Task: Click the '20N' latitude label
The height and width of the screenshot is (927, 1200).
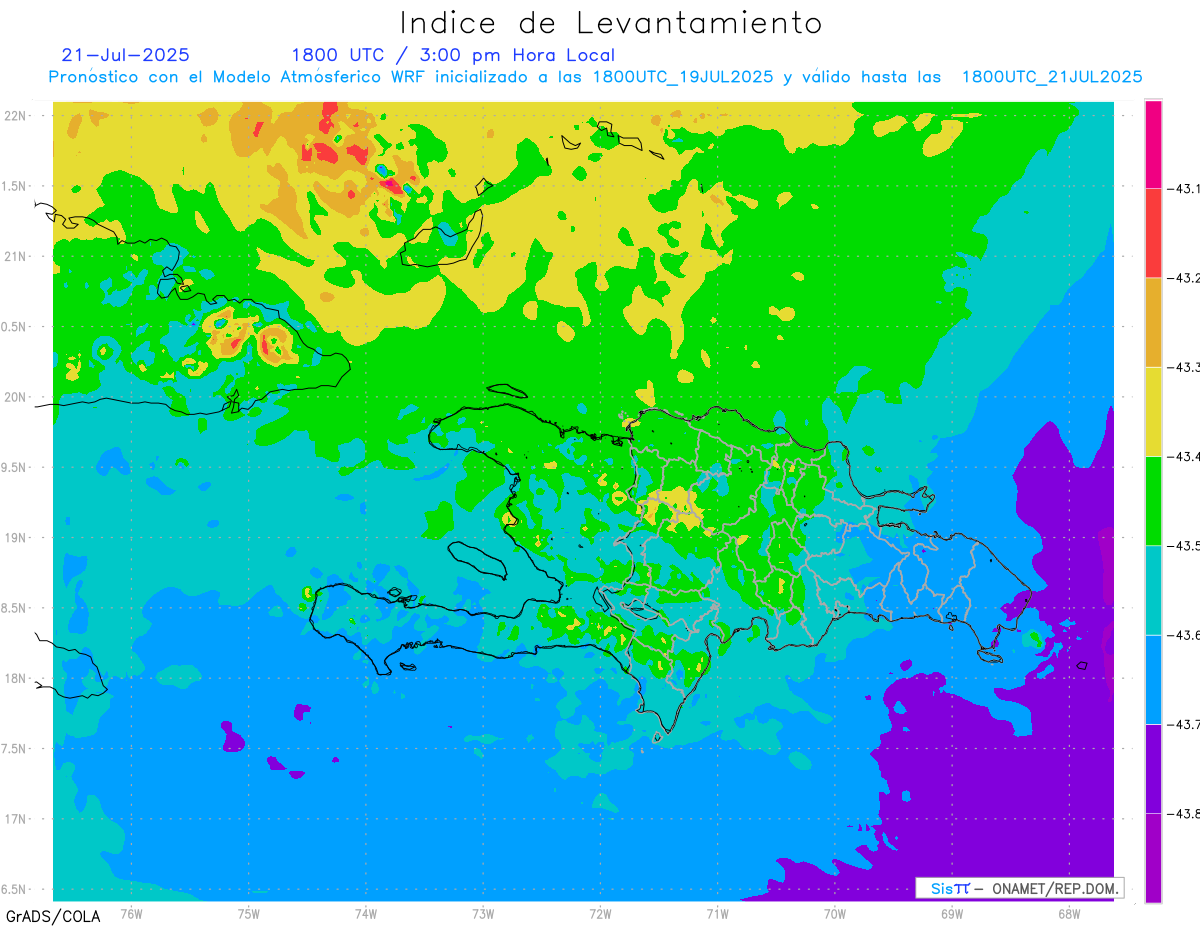Action: (x=16, y=397)
